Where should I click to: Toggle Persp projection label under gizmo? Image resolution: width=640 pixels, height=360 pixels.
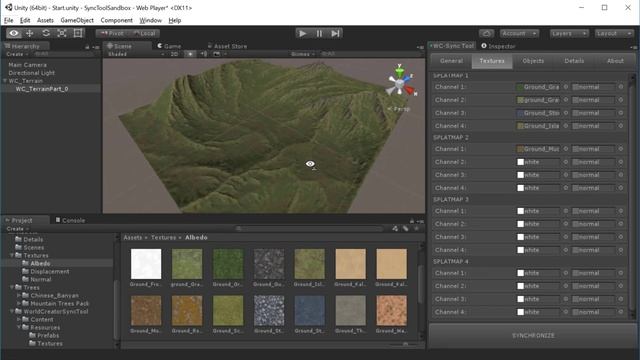tap(398, 109)
